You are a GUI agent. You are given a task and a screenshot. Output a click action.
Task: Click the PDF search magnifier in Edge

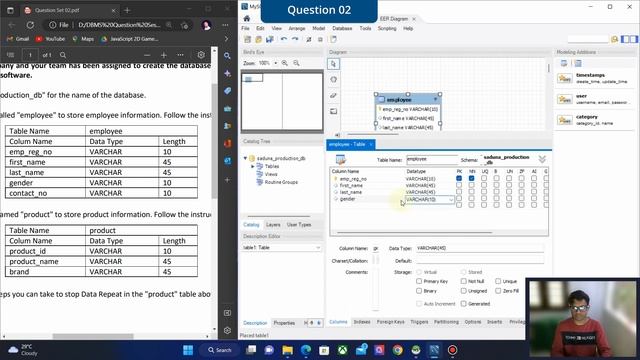63,55
